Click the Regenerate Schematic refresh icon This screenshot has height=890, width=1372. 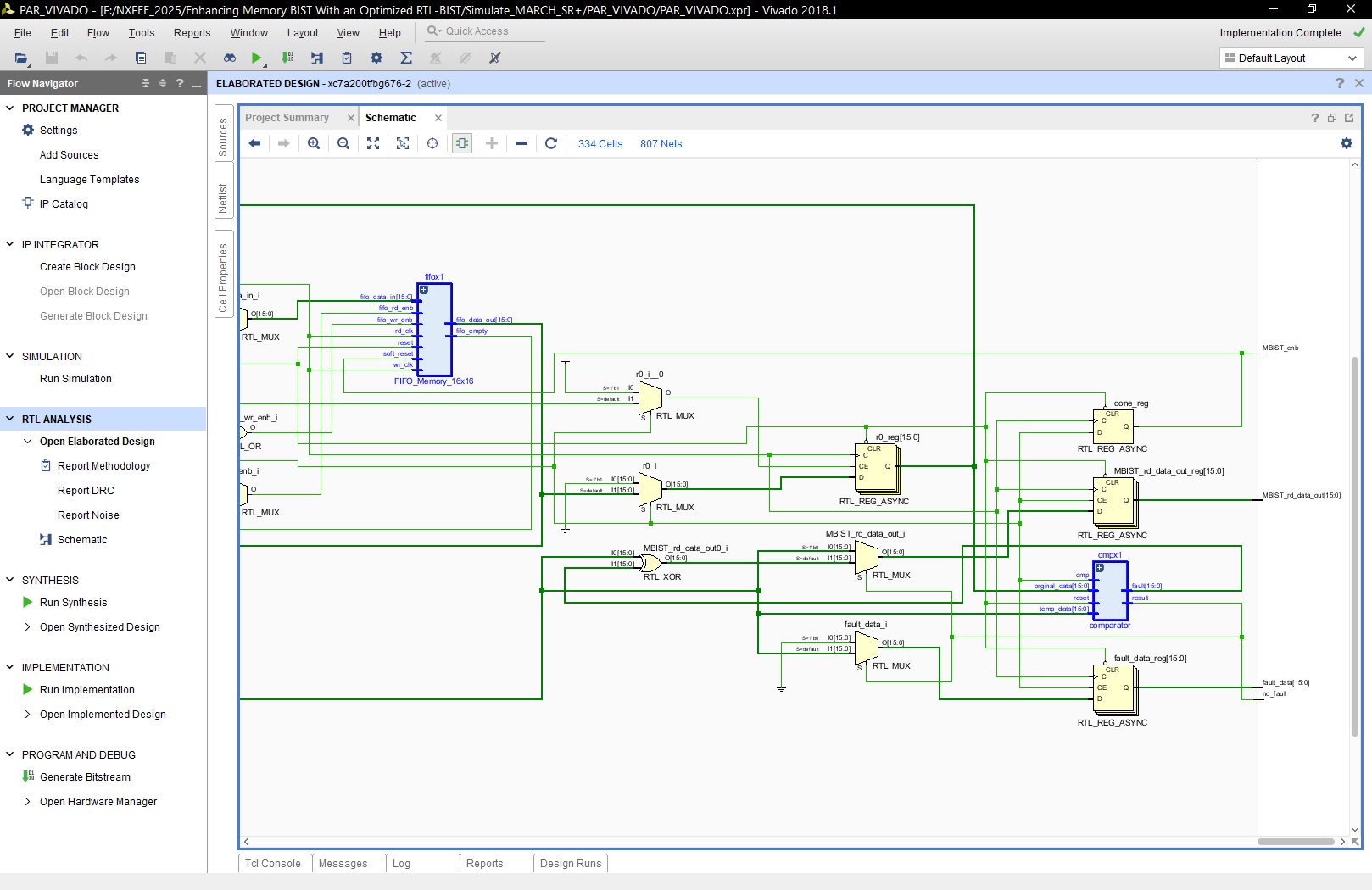[551, 143]
